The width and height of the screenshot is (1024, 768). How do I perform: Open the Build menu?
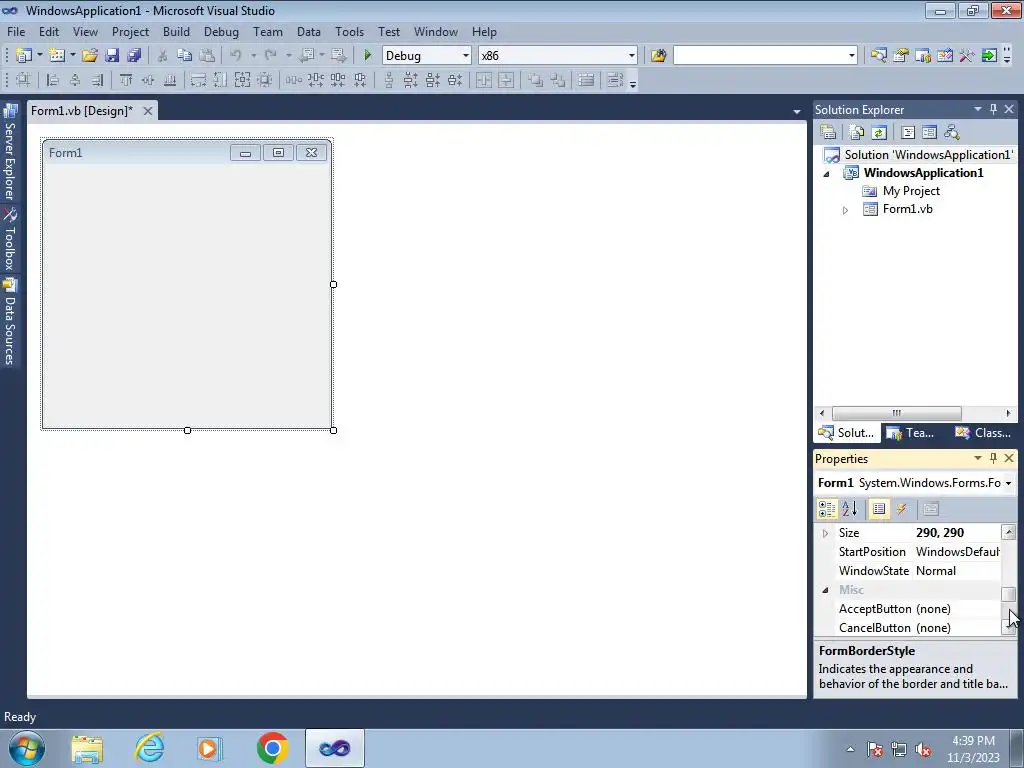click(x=176, y=31)
